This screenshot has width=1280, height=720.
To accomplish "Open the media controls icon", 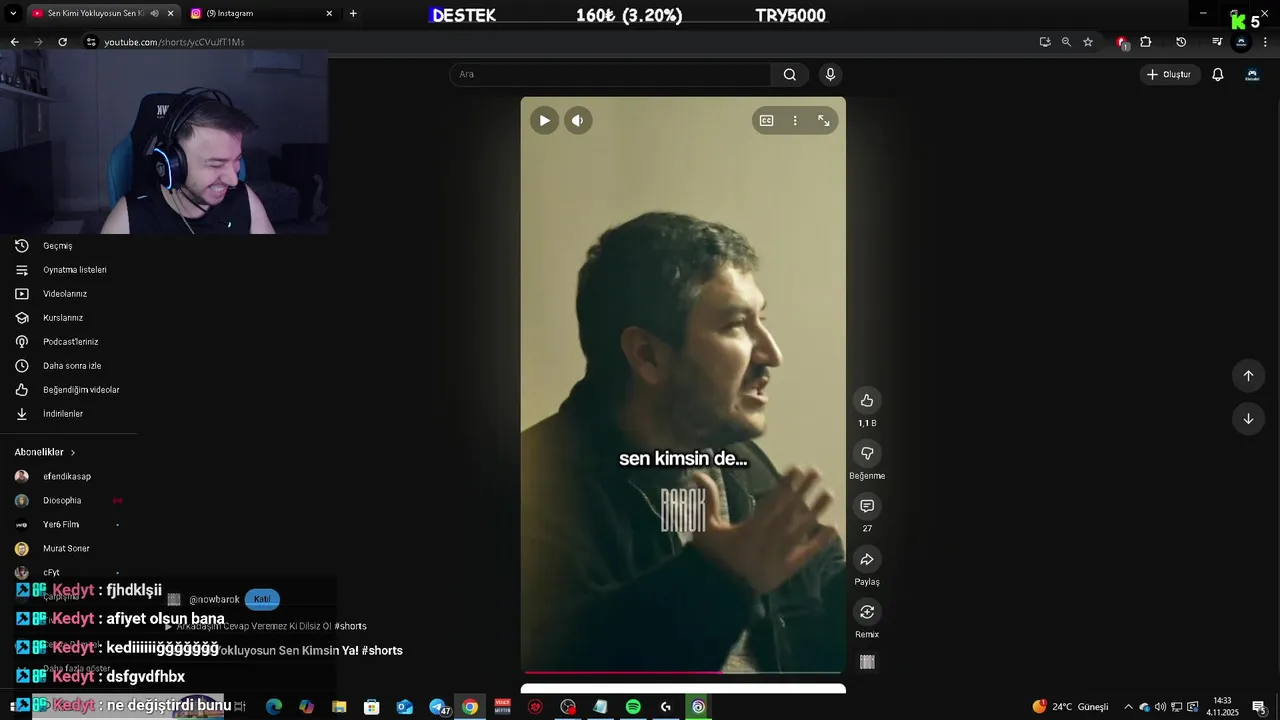I will pyautogui.click(x=1217, y=42).
